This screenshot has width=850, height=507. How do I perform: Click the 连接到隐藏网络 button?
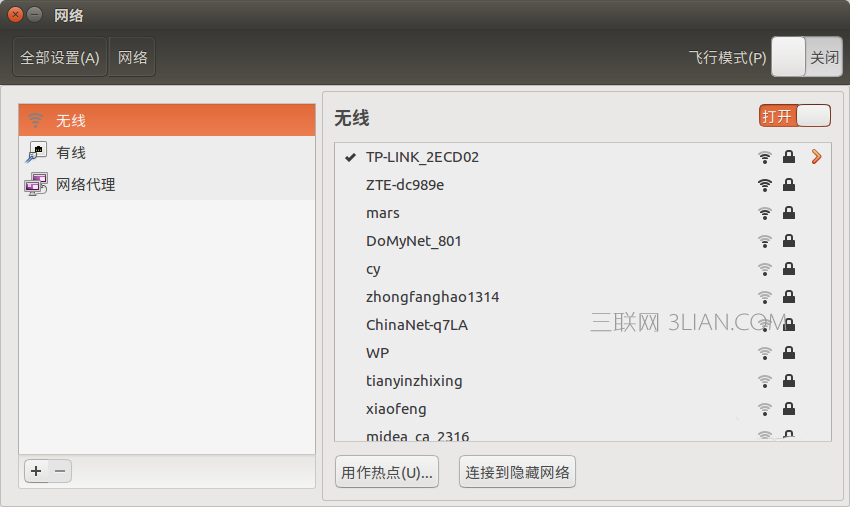pos(517,473)
